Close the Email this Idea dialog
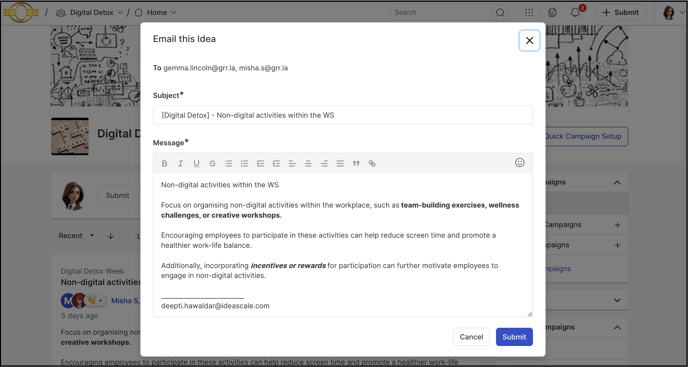 [x=530, y=40]
